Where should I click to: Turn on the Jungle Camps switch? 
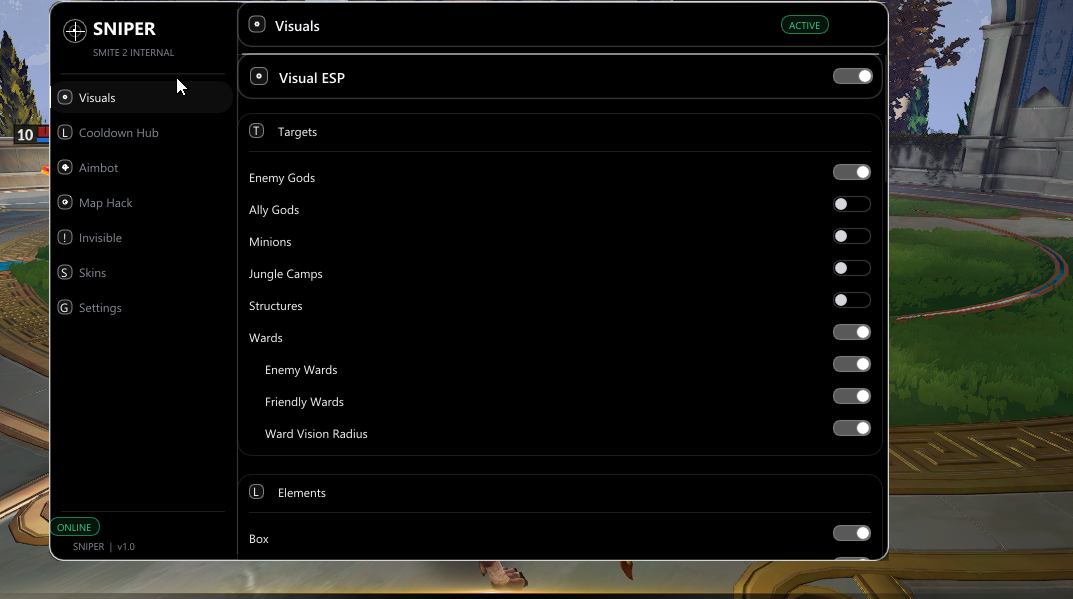click(852, 268)
